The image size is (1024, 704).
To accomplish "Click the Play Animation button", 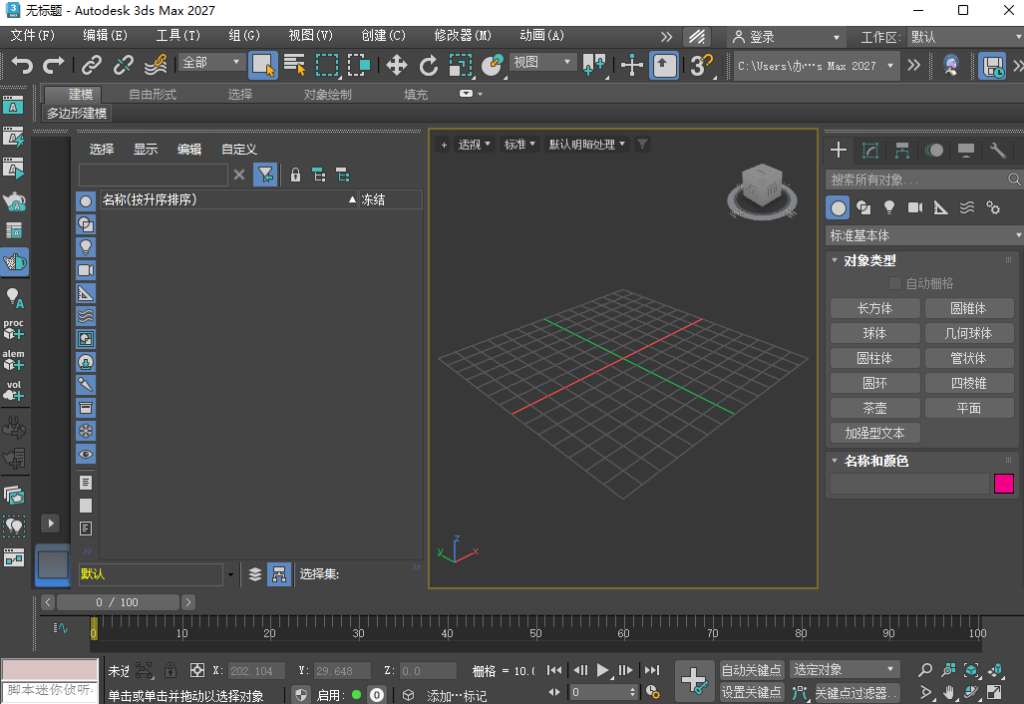I will pyautogui.click(x=602, y=670).
